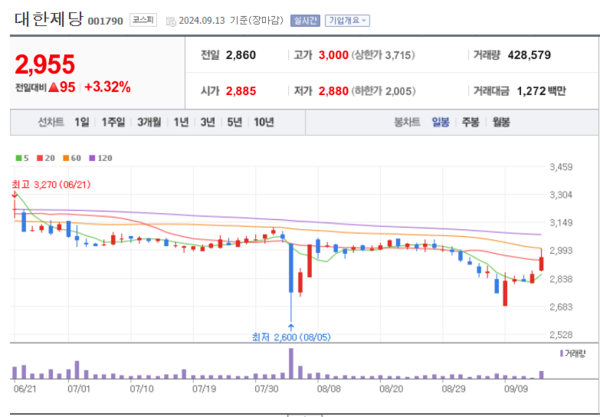Open the 기업개요 dropdown

pyautogui.click(x=347, y=20)
